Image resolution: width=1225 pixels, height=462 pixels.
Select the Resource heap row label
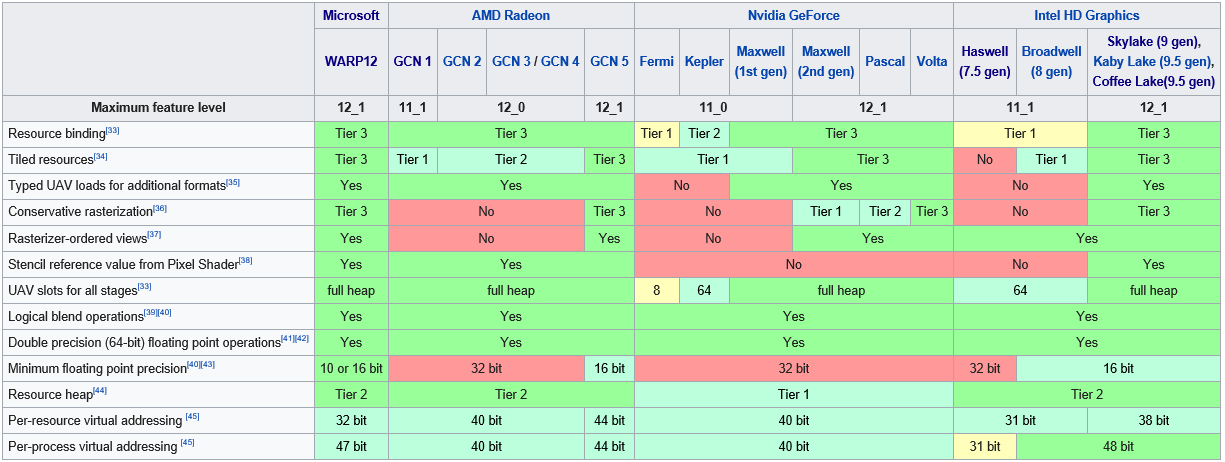tap(50, 395)
